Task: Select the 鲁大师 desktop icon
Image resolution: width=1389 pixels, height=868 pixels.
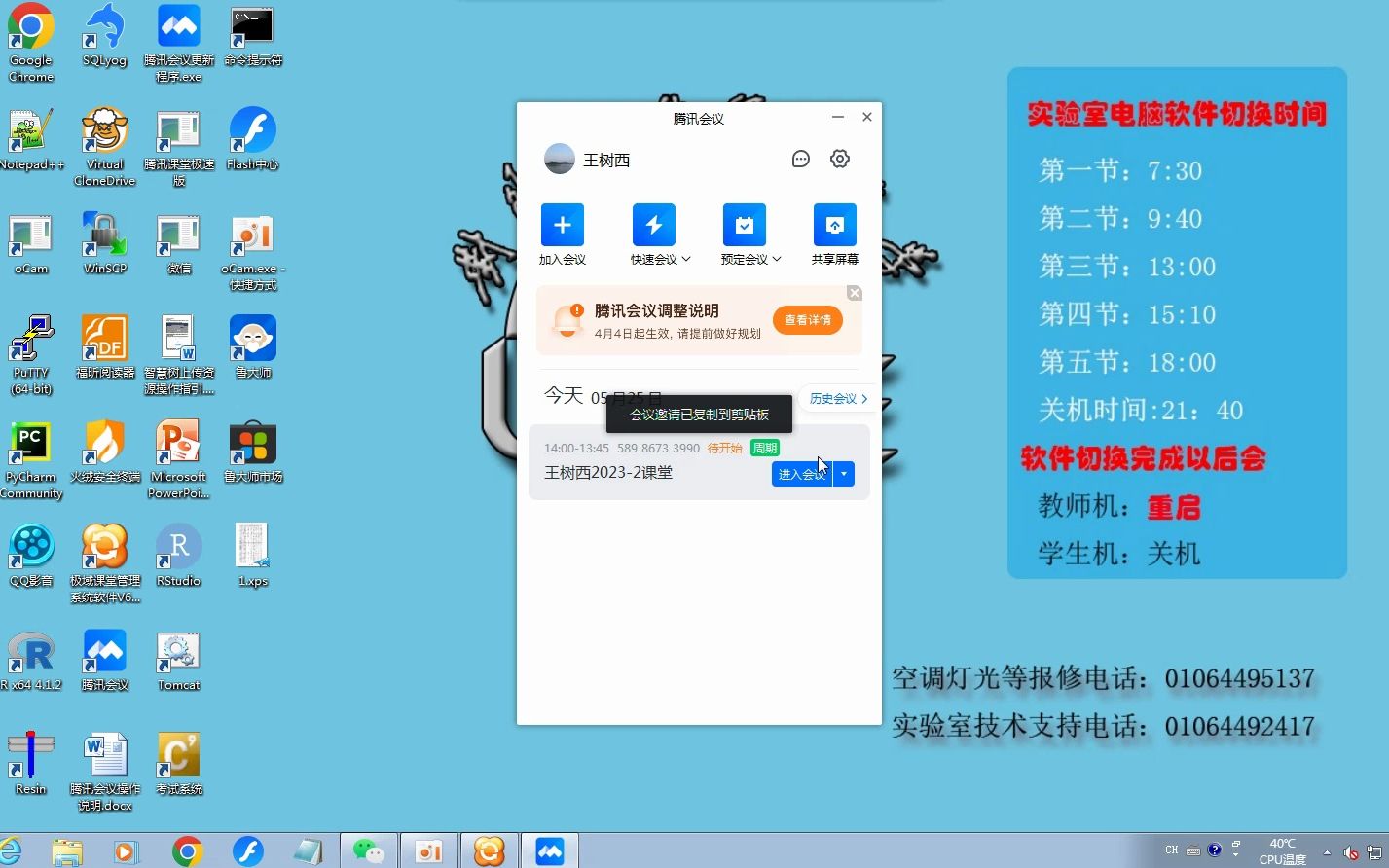Action: (x=253, y=347)
